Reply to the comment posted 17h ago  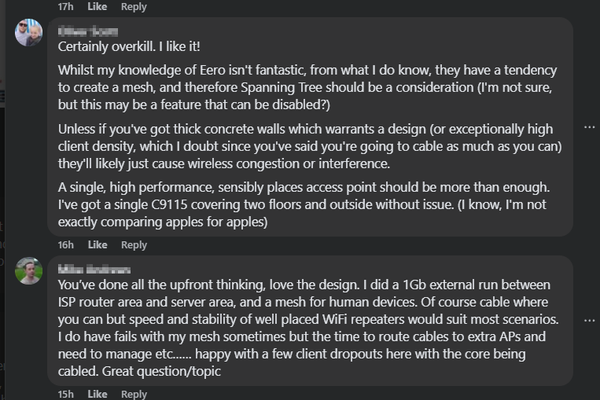(133, 7)
